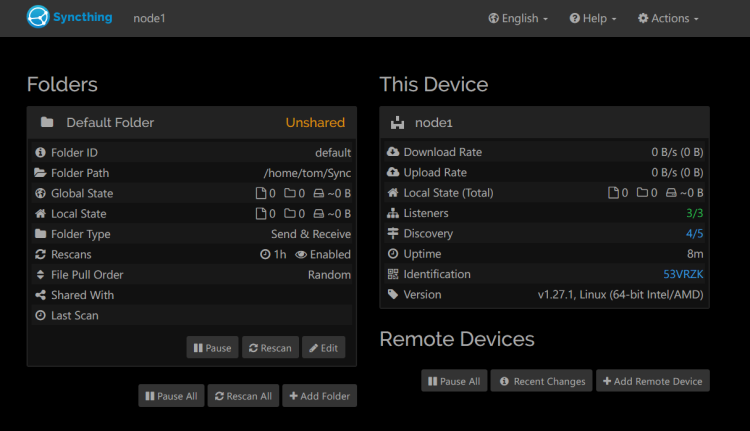This screenshot has width=750, height=431.
Task: Open the Help dropdown menu
Action: point(593,18)
